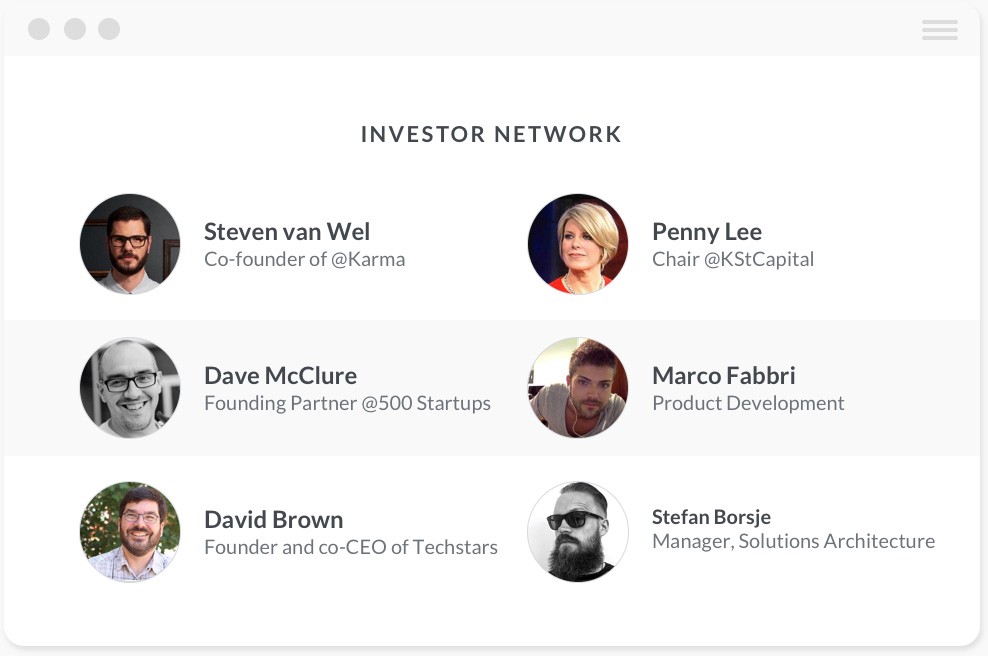
Task: Click the 'Co-founder of @Karma' subtitle
Action: tap(304, 259)
